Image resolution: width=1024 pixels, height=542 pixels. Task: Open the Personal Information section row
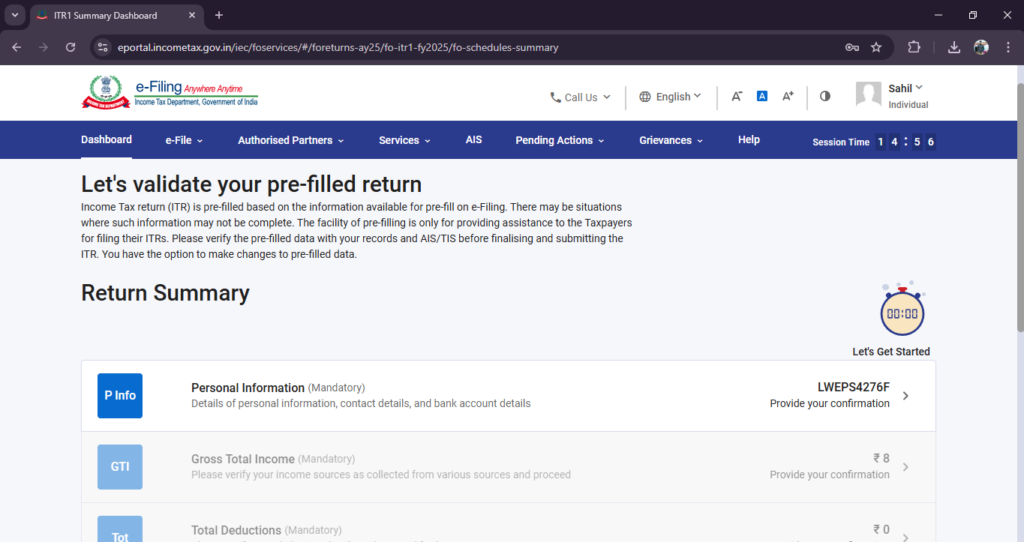[508, 396]
